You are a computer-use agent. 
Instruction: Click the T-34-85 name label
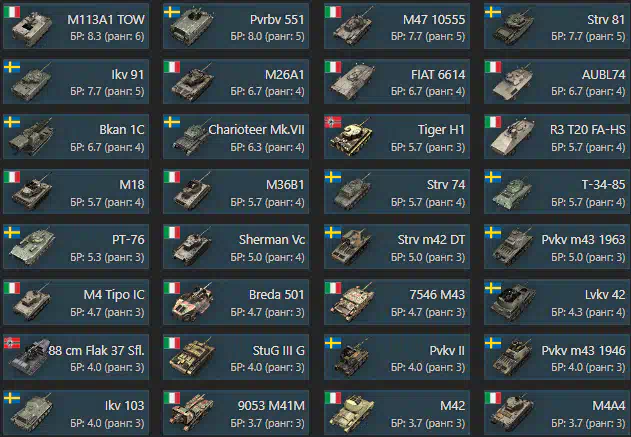tap(603, 185)
